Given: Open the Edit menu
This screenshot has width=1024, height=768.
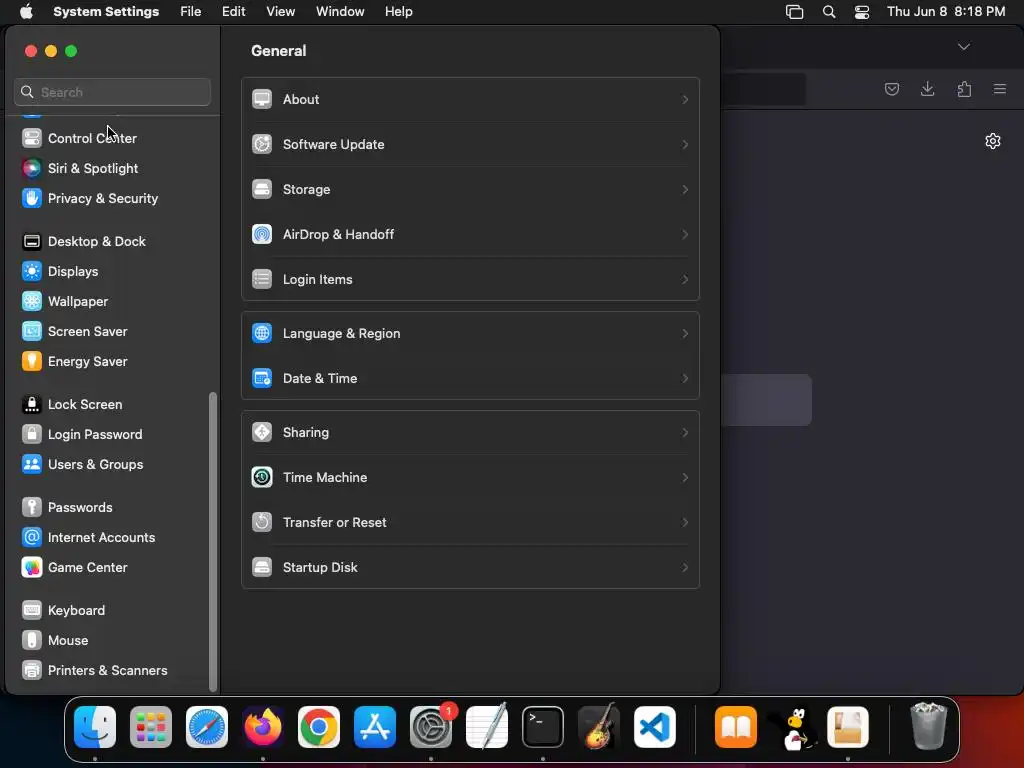Looking at the screenshot, I should pos(233,12).
